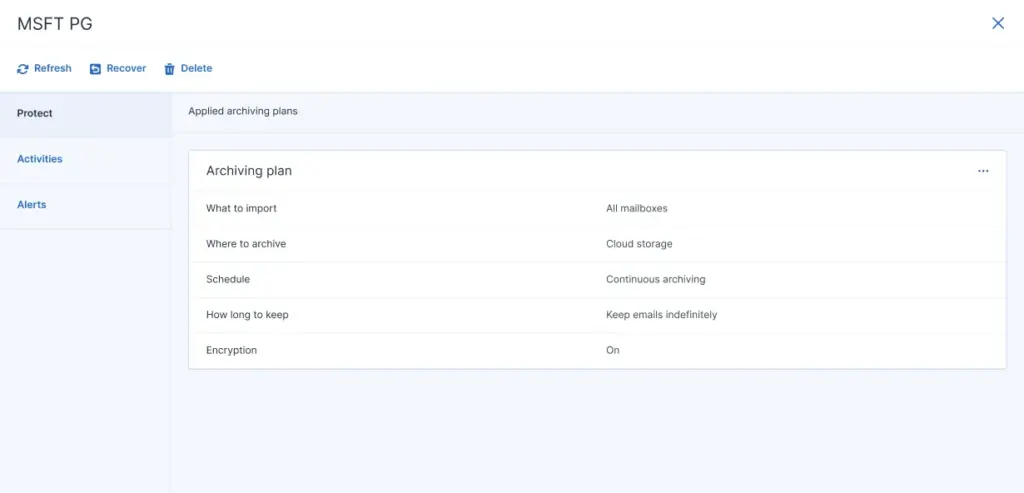Click the Applied archiving plans heading
Image resolution: width=1024 pixels, height=493 pixels.
[x=242, y=111]
